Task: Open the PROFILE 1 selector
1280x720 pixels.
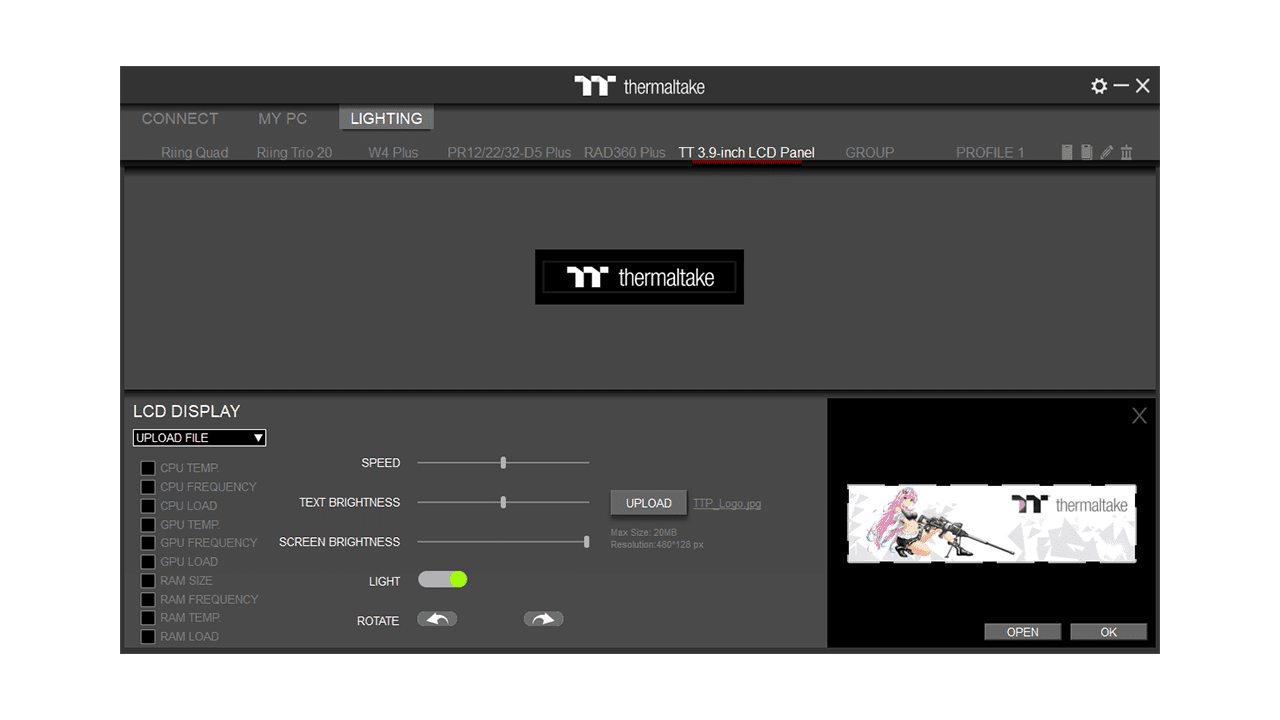Action: pyautogui.click(x=990, y=152)
